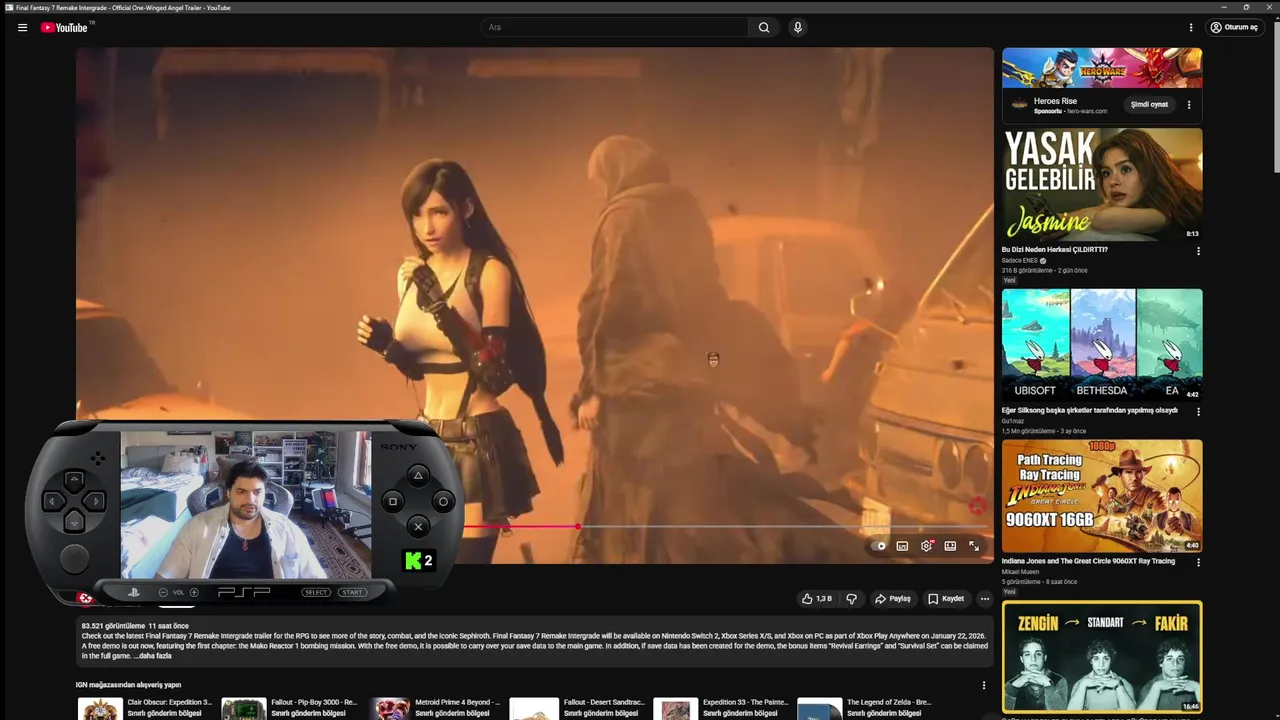Click the PSP overlay triangle button
The height and width of the screenshot is (720, 1280).
(418, 476)
